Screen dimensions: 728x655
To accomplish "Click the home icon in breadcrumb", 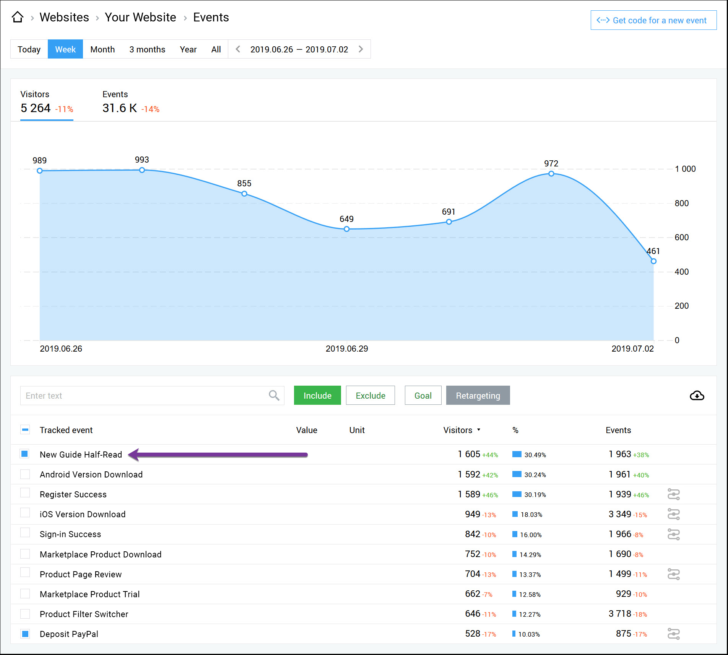I will click(17, 17).
